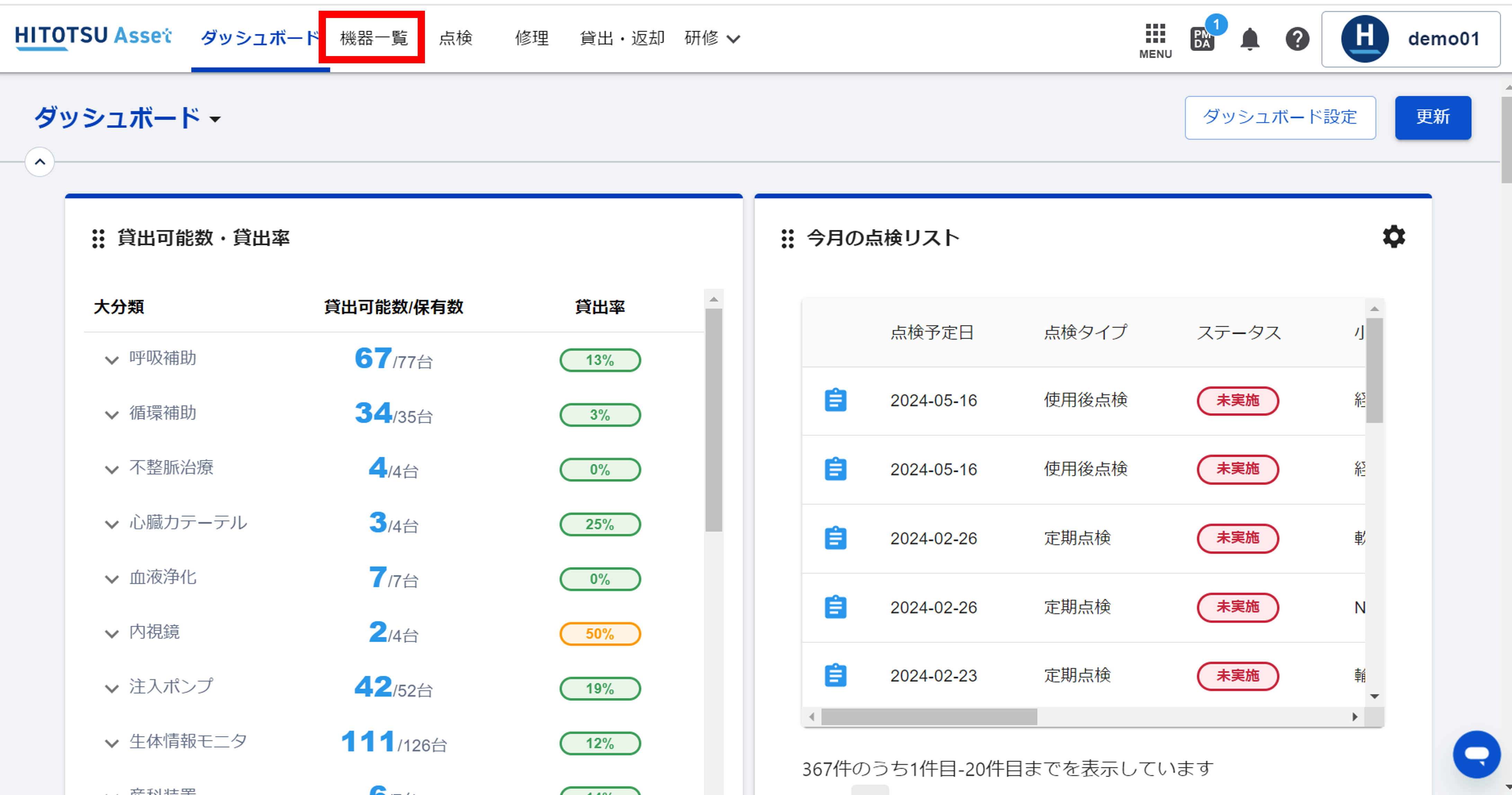Click 未実施 status badge in 2024-02-23 row

(x=1238, y=676)
